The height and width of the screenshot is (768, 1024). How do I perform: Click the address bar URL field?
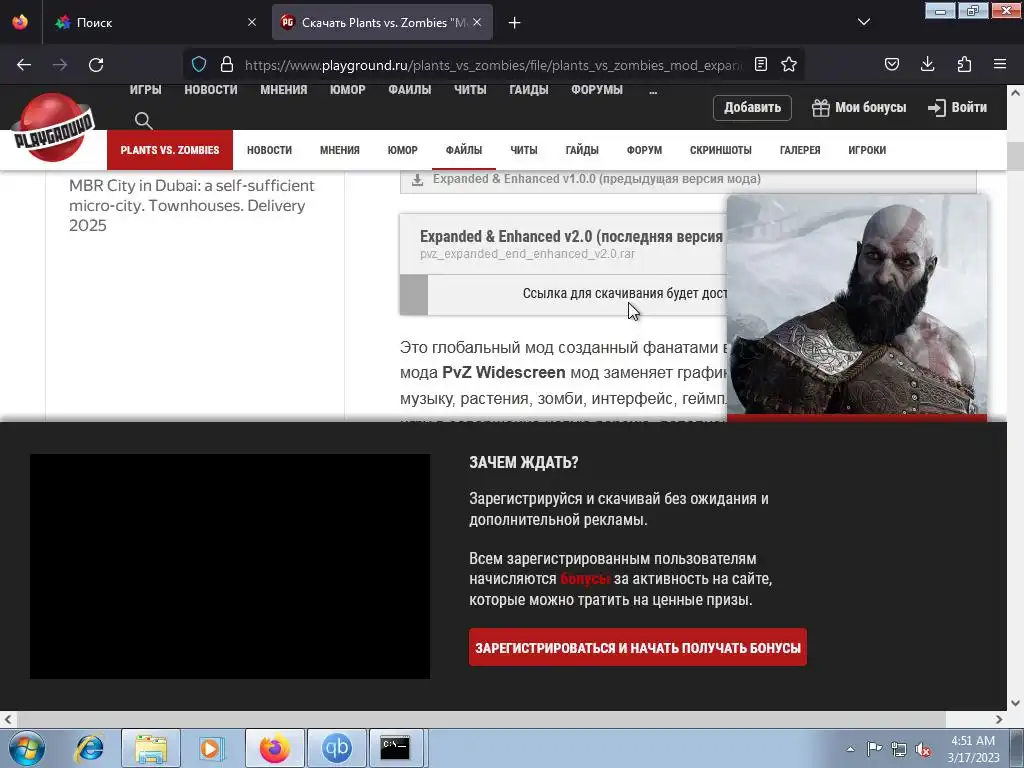(493, 65)
